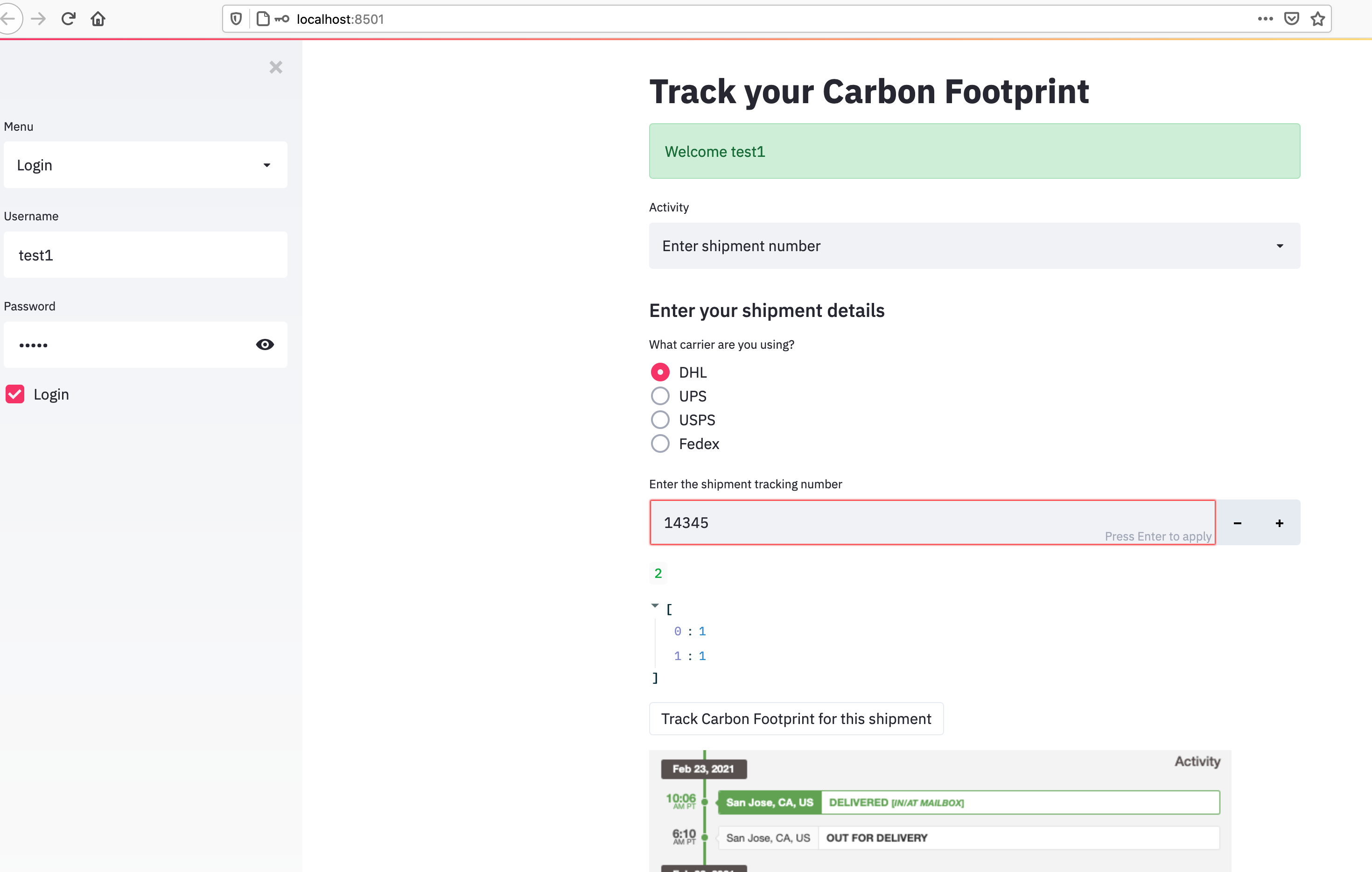Click the Username input field
Screen dimensions: 1372x872
tap(145, 255)
